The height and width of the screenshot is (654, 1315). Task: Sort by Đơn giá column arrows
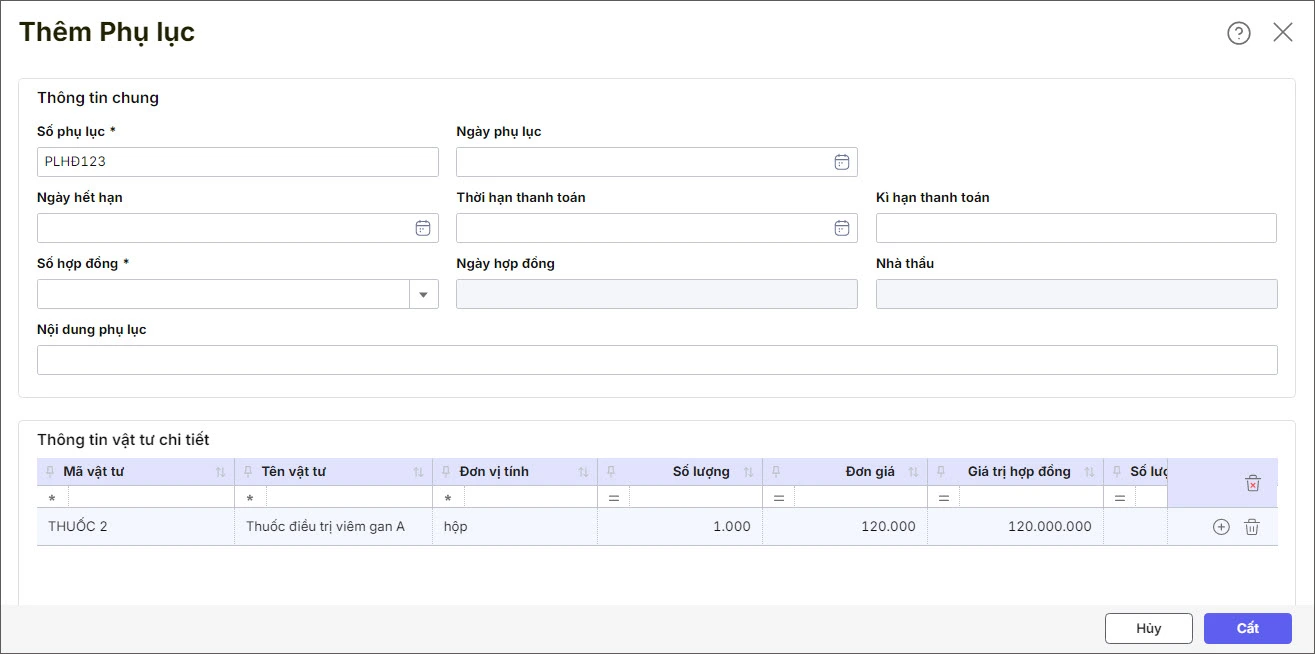(913, 472)
